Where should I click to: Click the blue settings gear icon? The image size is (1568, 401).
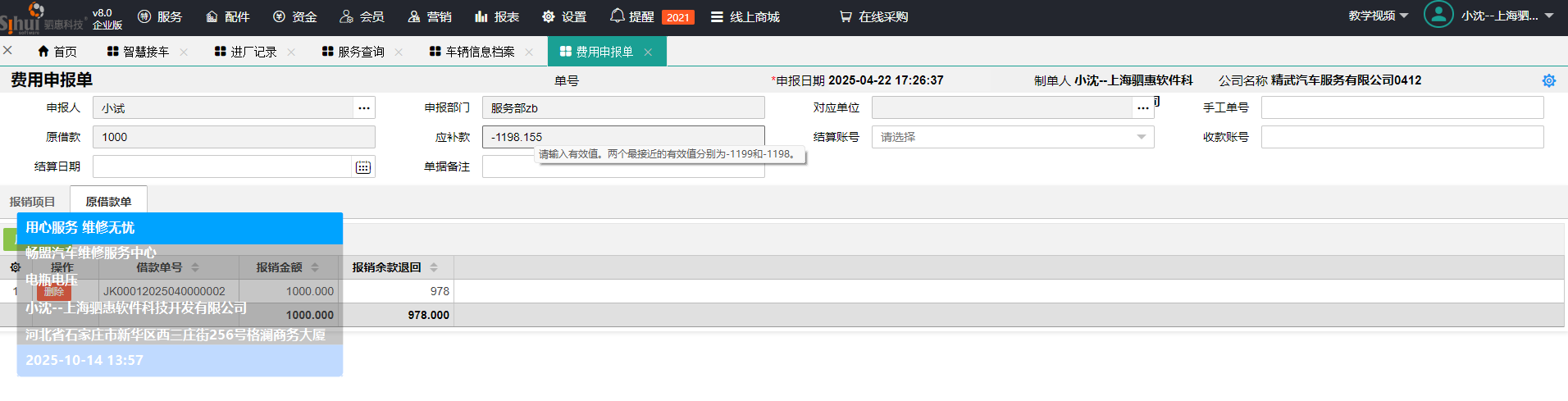(x=1548, y=80)
